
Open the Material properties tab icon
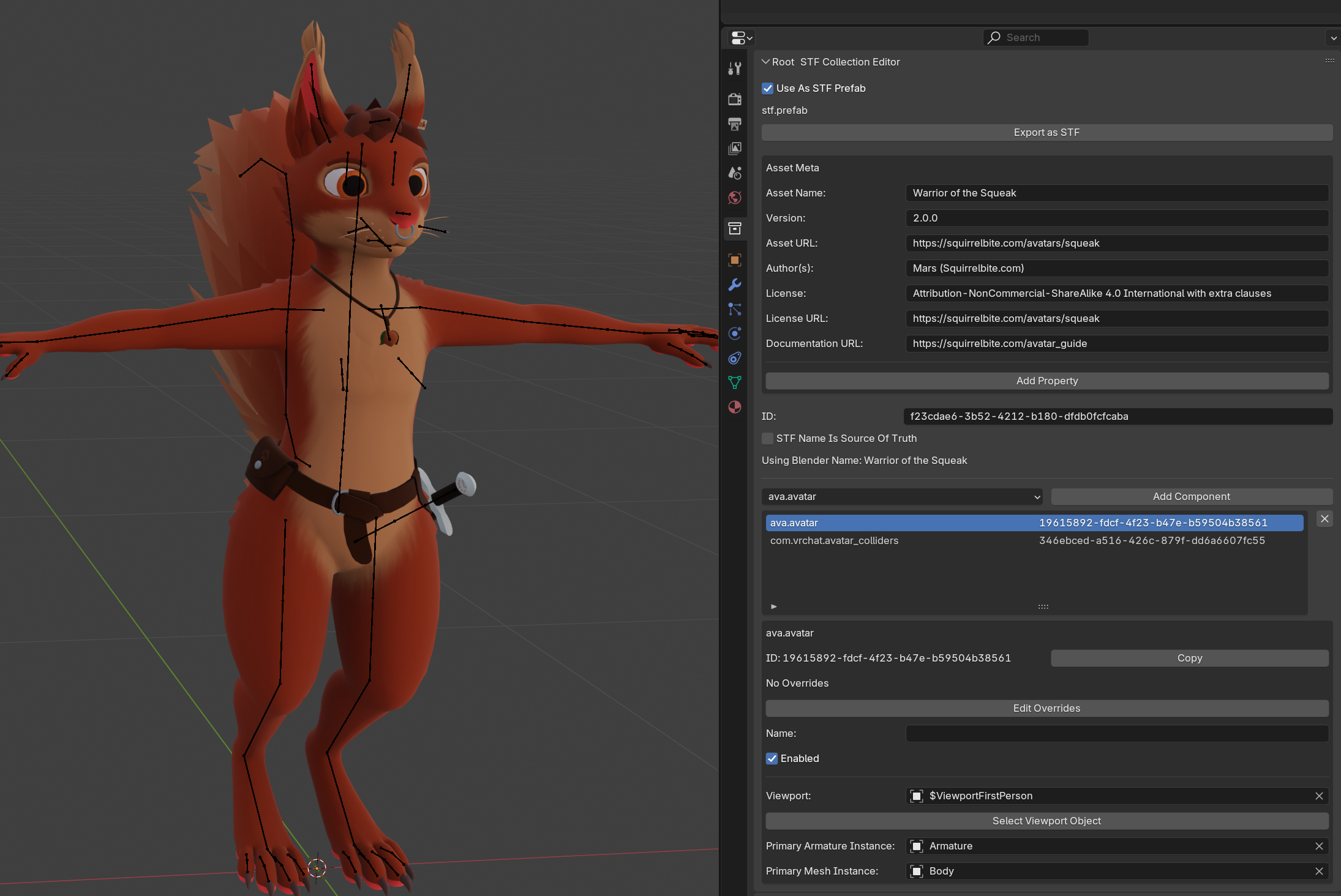pos(735,407)
